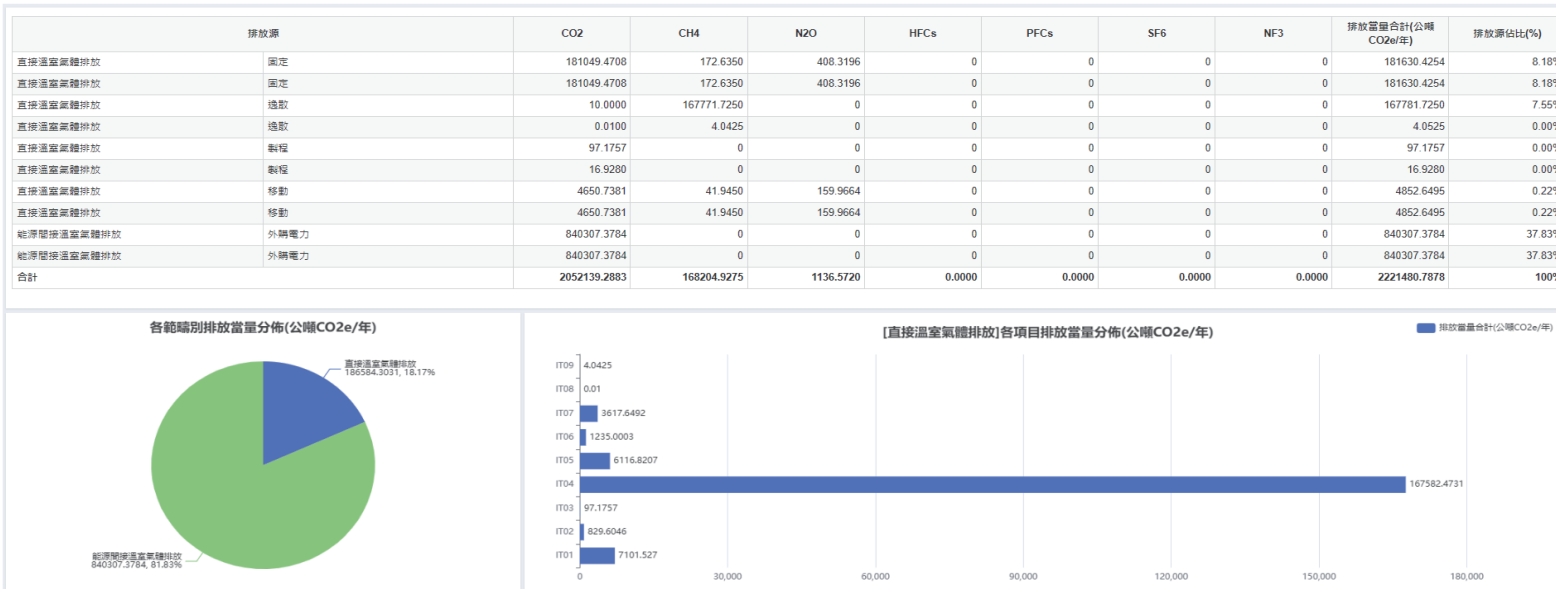Click the NF3 column header
Viewport: 1559px width, 592px height.
(x=1274, y=34)
